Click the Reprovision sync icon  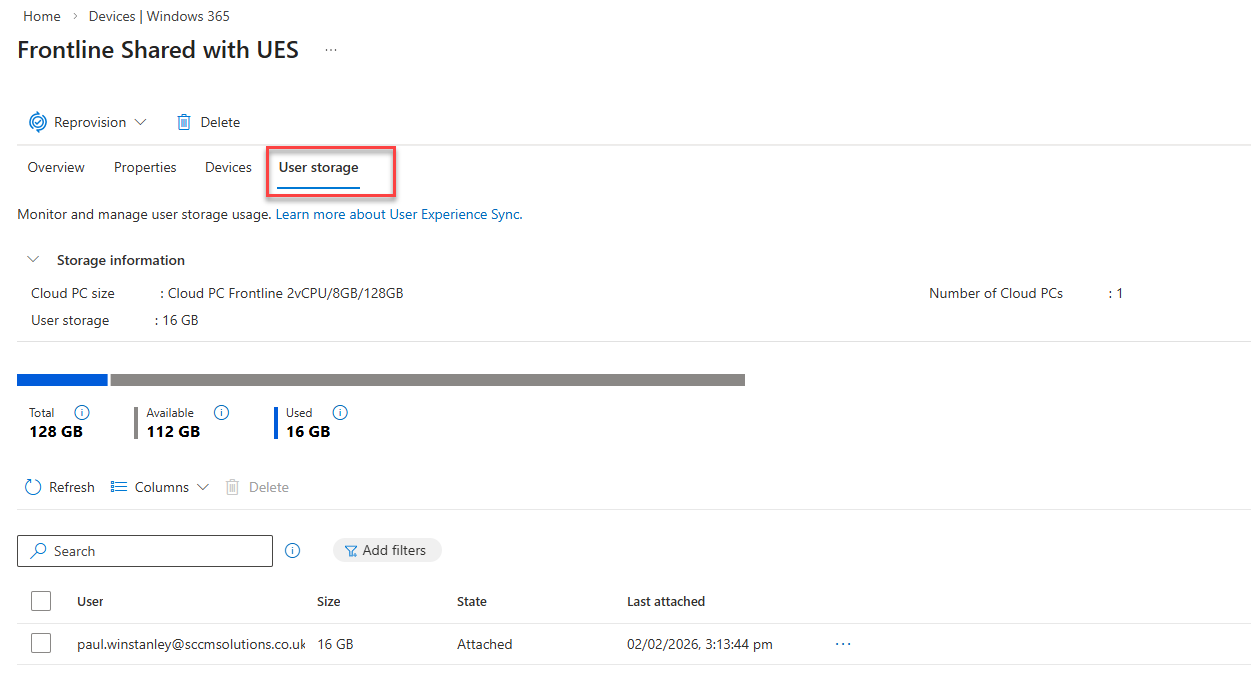(x=38, y=122)
